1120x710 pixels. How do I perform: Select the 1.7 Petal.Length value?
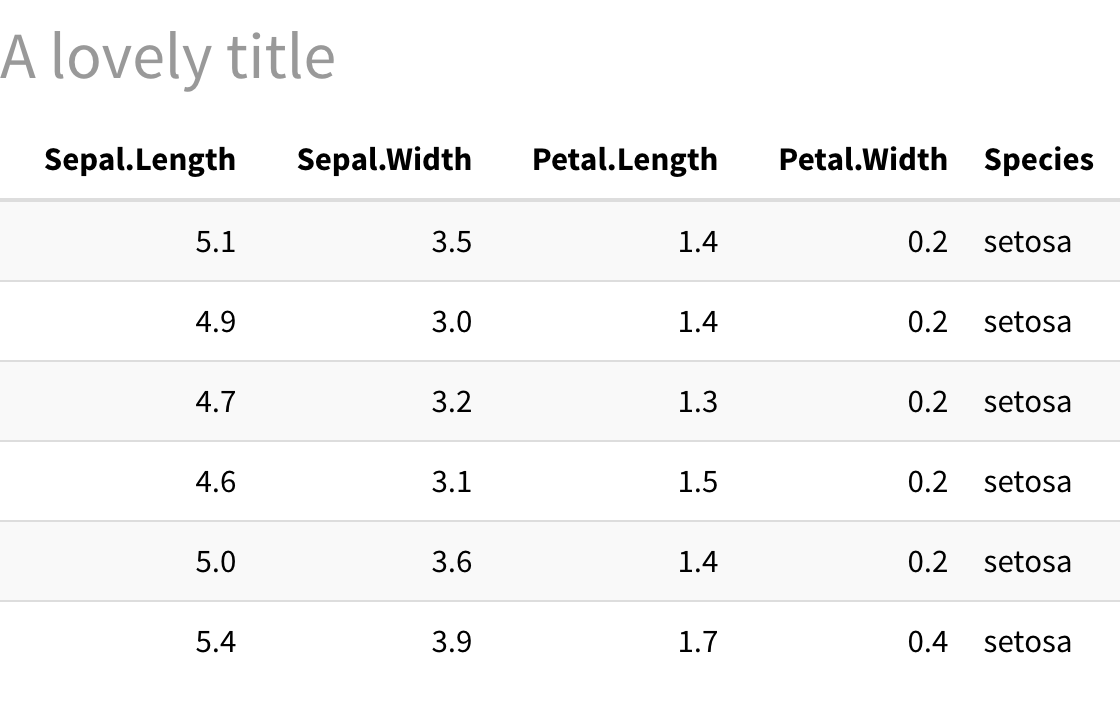click(697, 642)
